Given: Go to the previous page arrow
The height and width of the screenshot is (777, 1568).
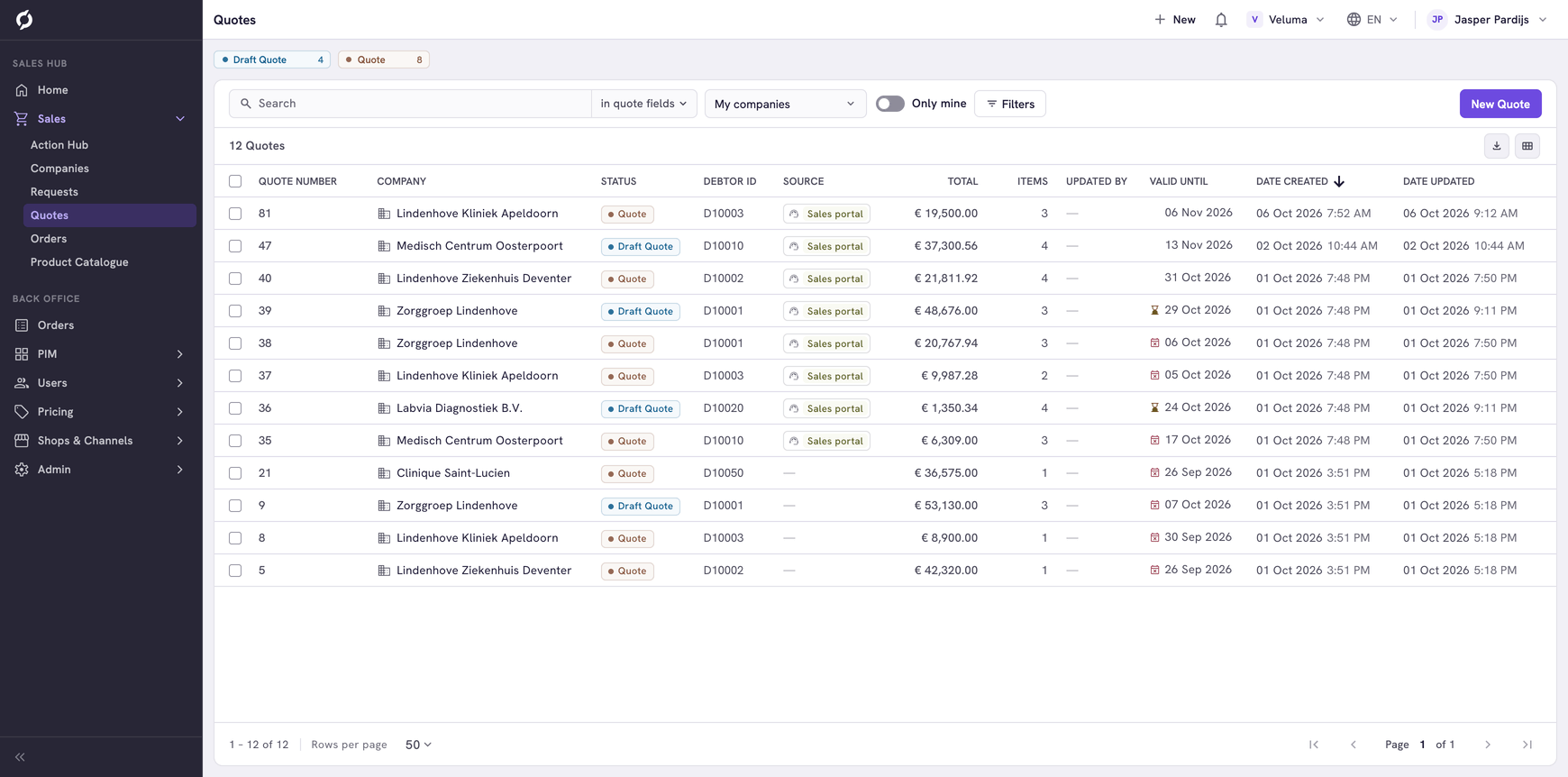Looking at the screenshot, I should 1354,745.
